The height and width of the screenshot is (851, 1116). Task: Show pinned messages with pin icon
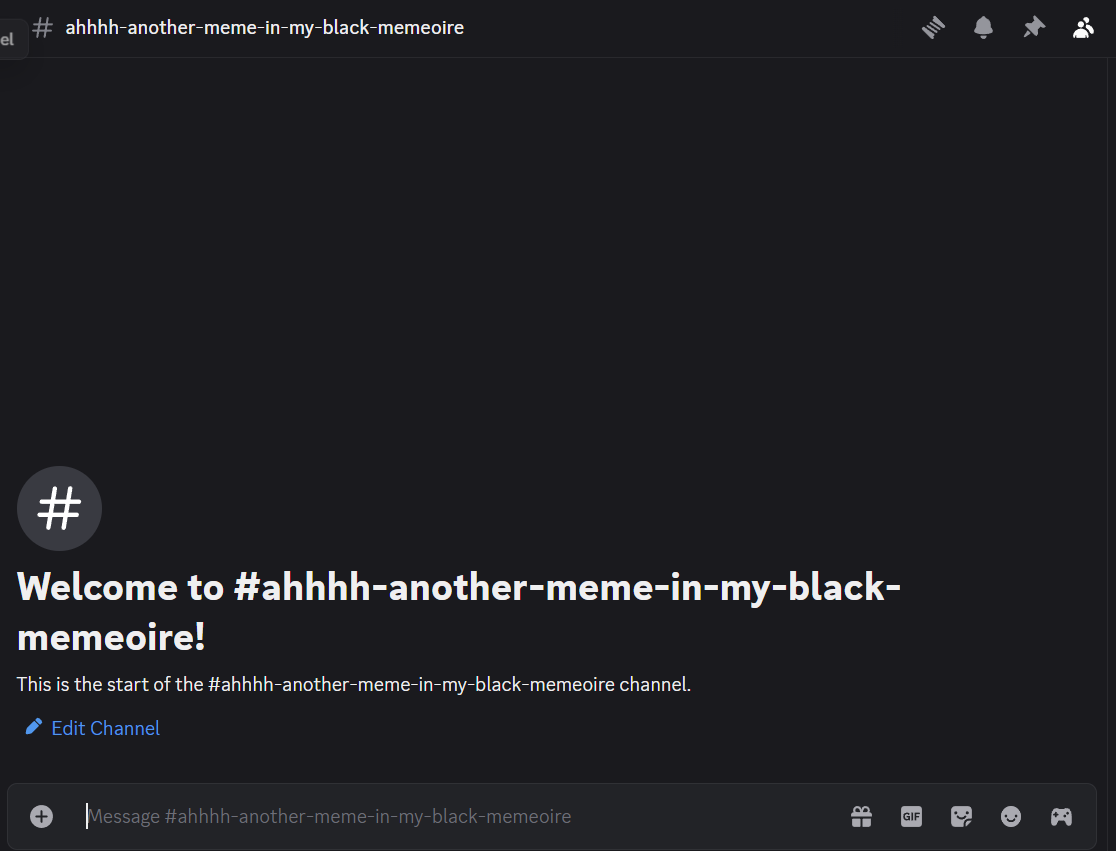click(1033, 28)
